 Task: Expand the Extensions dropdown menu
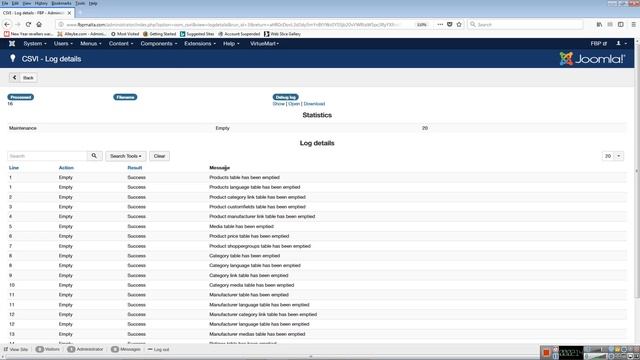(200, 43)
